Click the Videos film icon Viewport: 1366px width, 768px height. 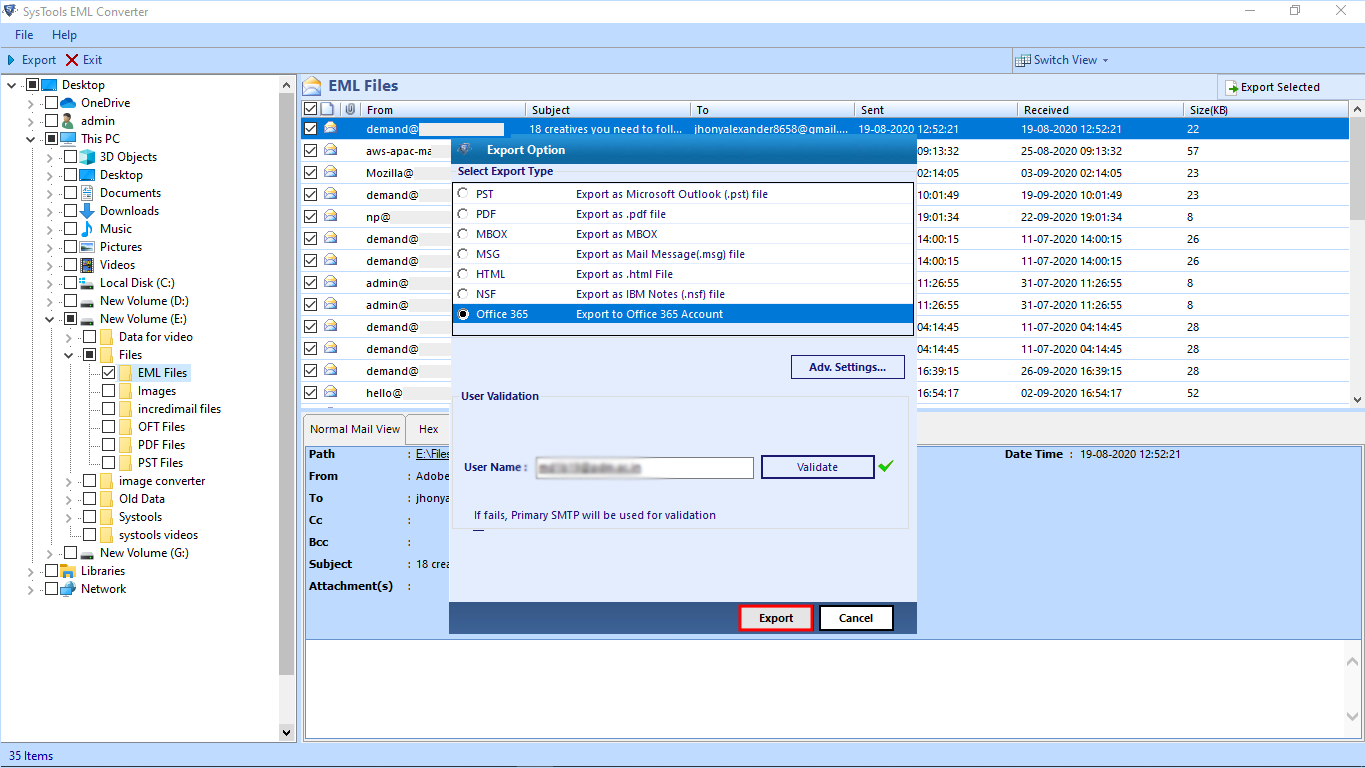click(x=87, y=265)
